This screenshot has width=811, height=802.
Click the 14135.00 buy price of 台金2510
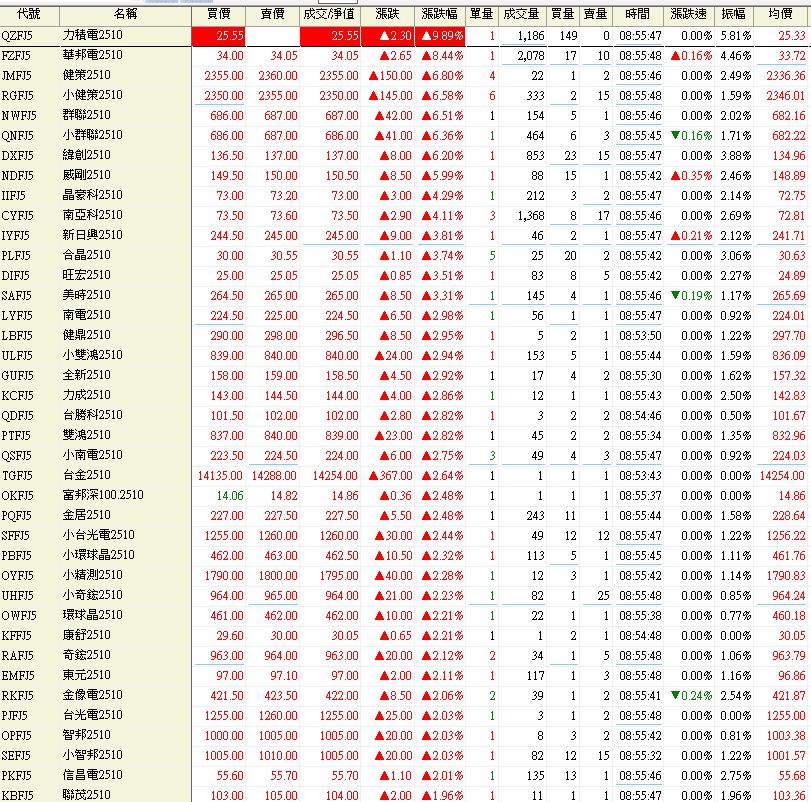pos(219,475)
